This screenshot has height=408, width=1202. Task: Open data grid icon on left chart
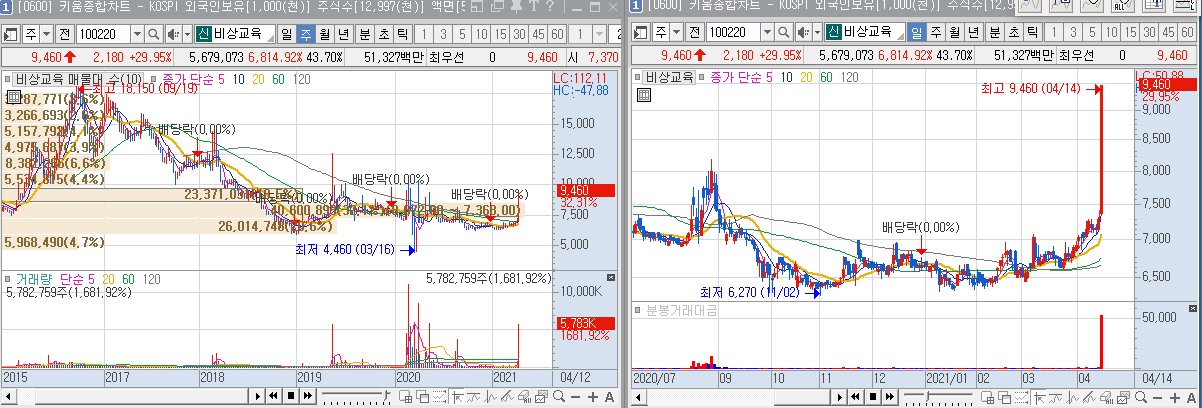[13, 97]
